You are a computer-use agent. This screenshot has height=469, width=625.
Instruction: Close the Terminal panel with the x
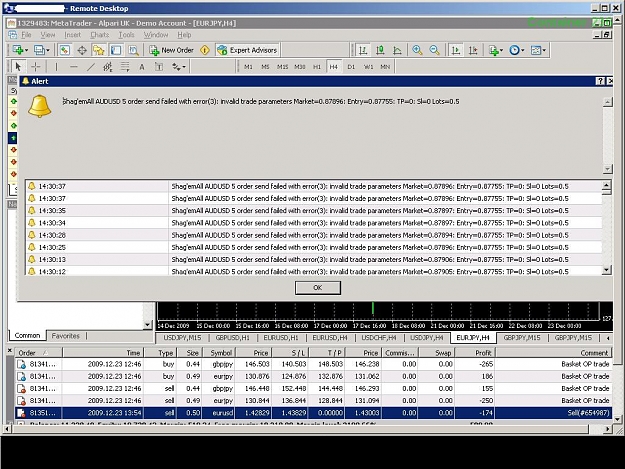click(x=10, y=351)
